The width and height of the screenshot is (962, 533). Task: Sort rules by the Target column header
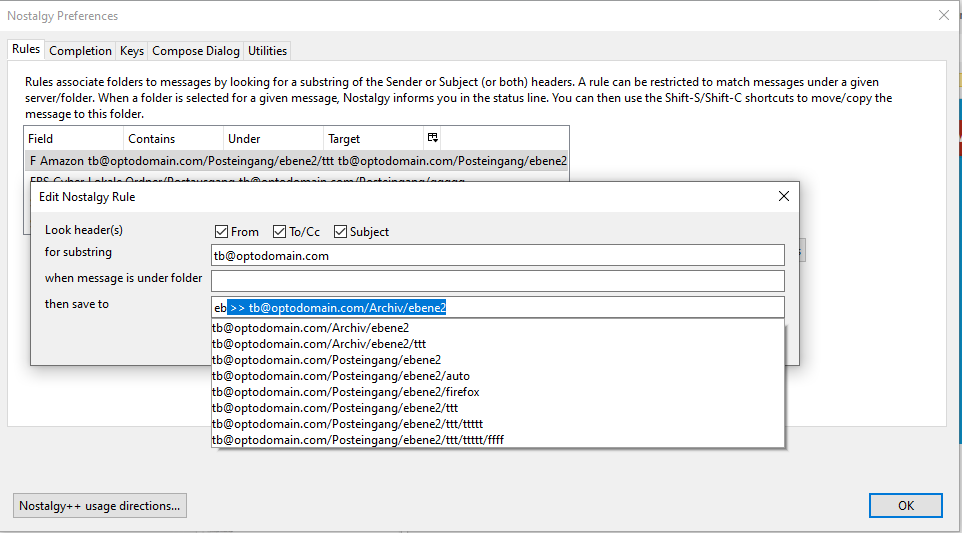pos(374,139)
